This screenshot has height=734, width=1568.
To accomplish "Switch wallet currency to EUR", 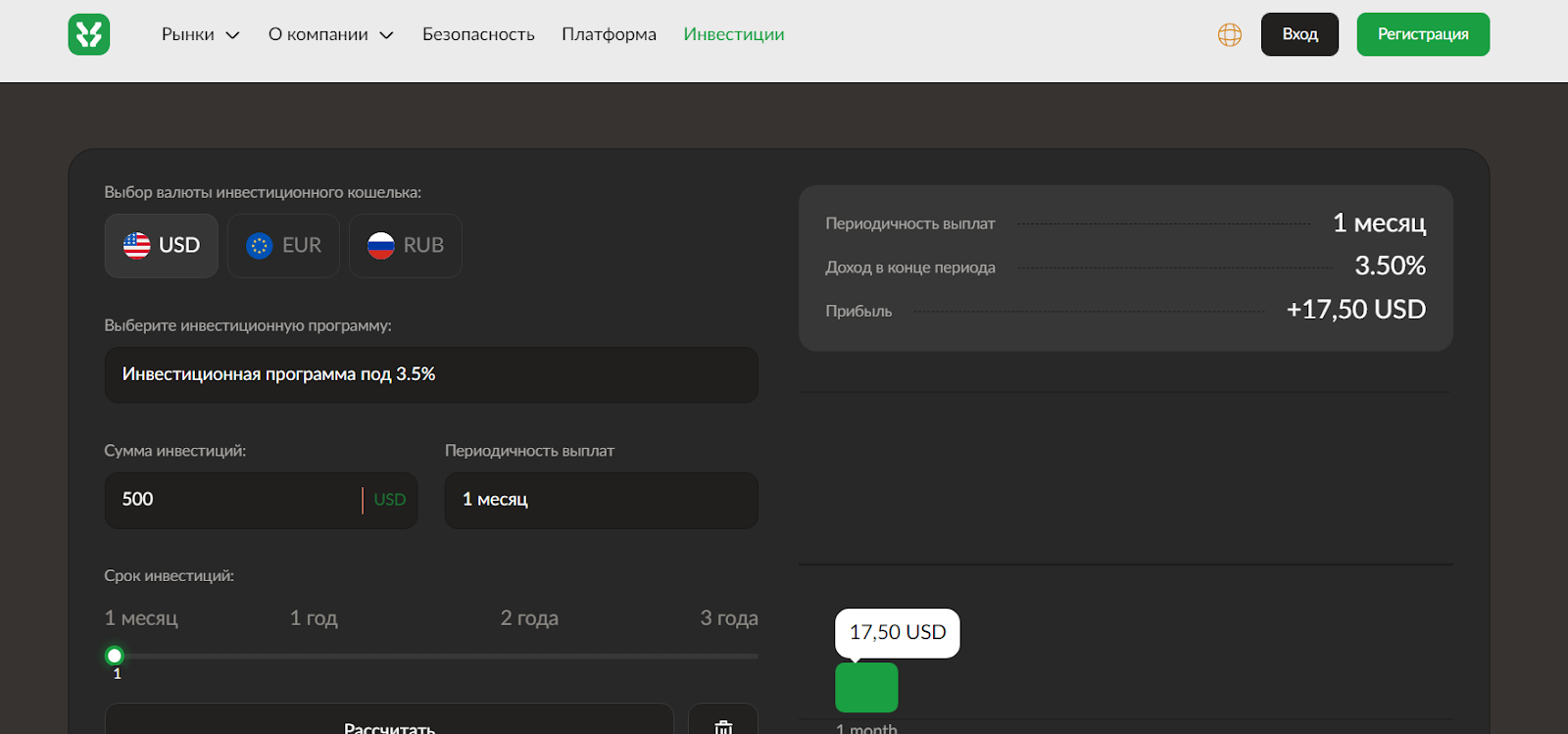I will pyautogui.click(x=283, y=246).
